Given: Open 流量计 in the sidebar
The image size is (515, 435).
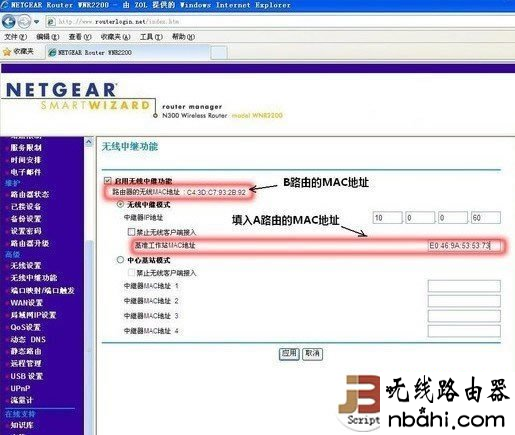Looking at the screenshot, I should [x=22, y=400].
